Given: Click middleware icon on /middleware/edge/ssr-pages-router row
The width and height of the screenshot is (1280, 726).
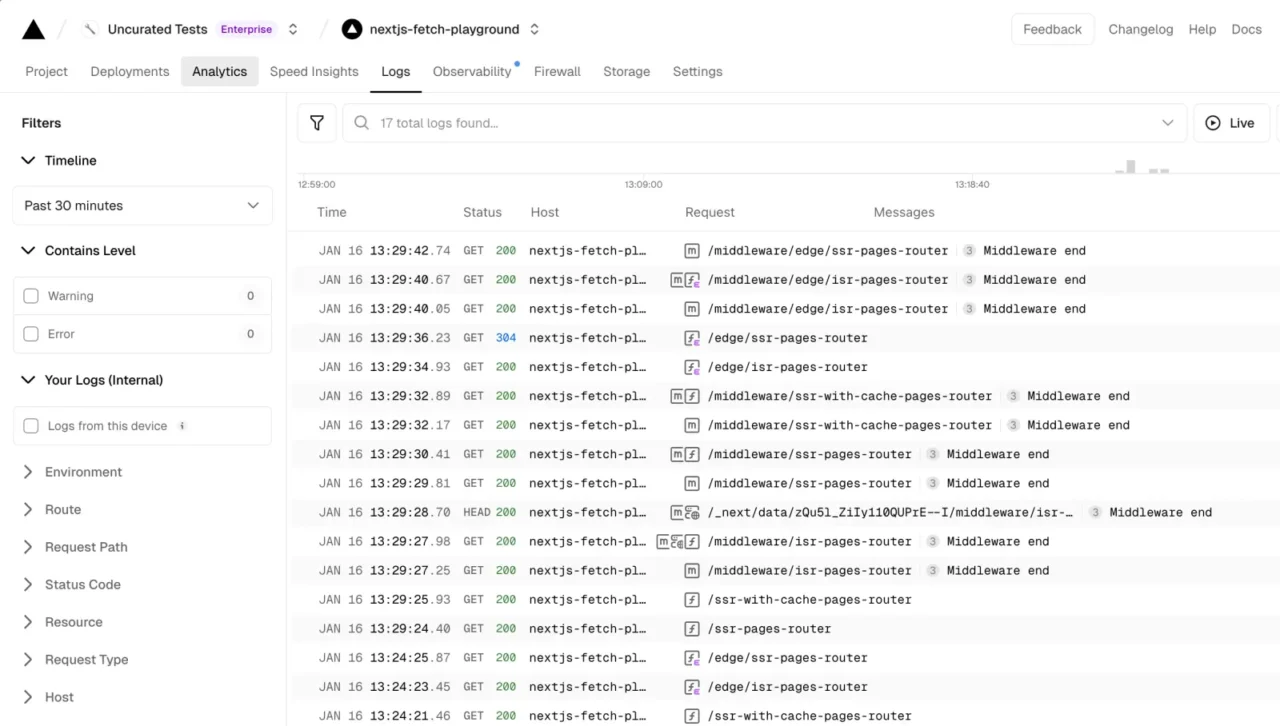Looking at the screenshot, I should click(x=692, y=251).
